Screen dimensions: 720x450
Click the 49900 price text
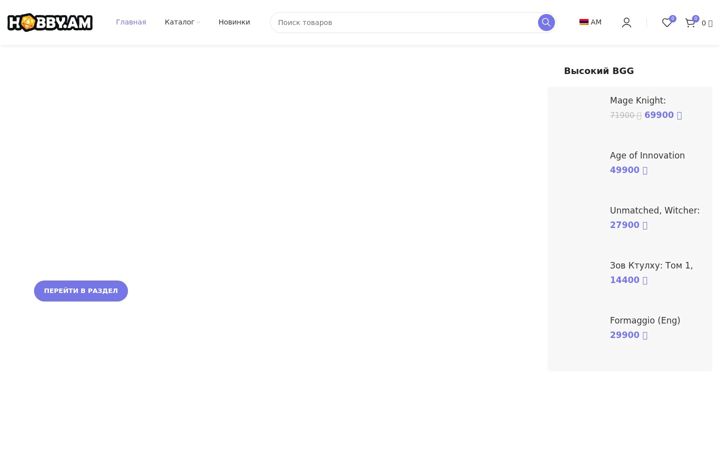point(628,170)
